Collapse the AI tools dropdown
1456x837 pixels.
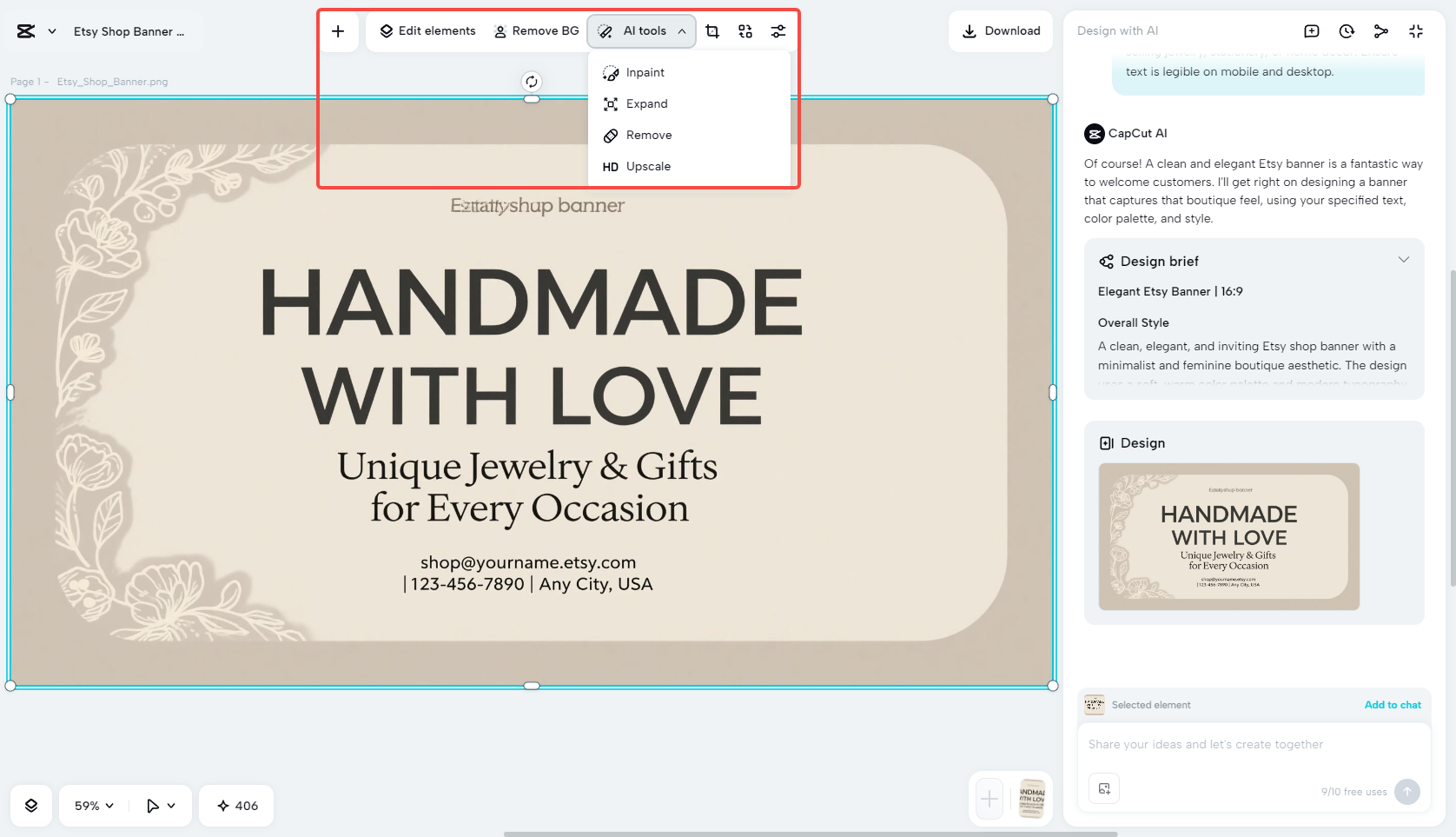683,30
